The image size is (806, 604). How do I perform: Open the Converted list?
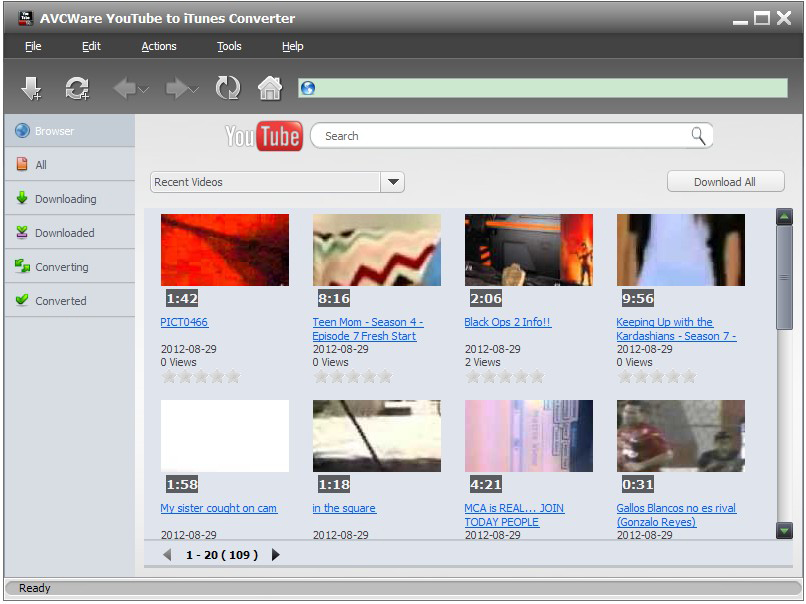tap(70, 300)
